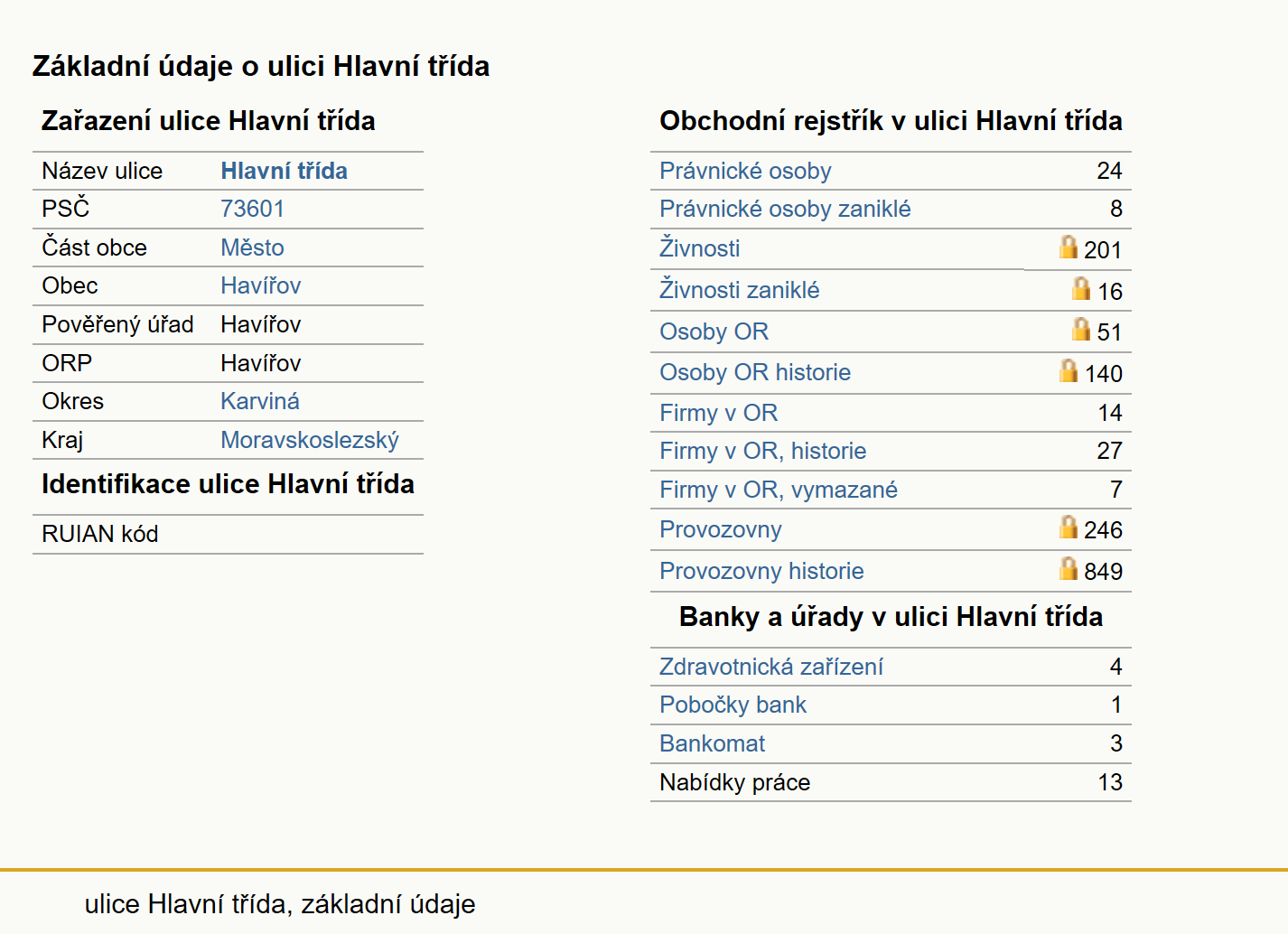Select Firmy v OR, vymazané link

point(779,490)
